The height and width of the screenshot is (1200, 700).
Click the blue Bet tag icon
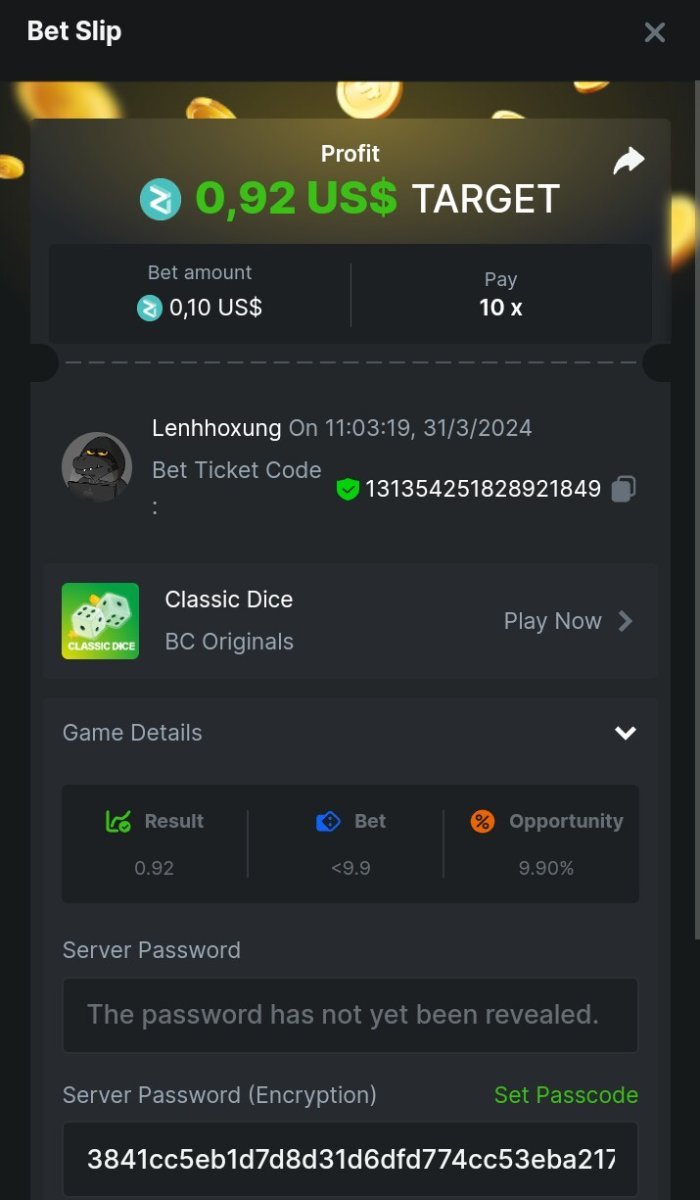pos(328,821)
